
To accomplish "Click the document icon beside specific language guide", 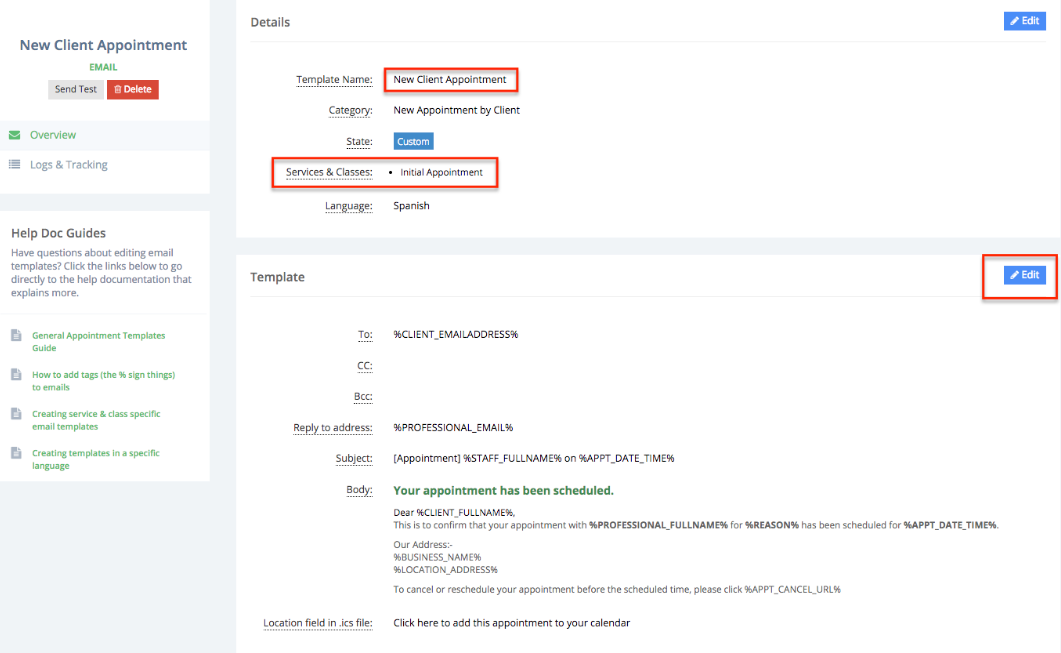I will tap(16, 453).
